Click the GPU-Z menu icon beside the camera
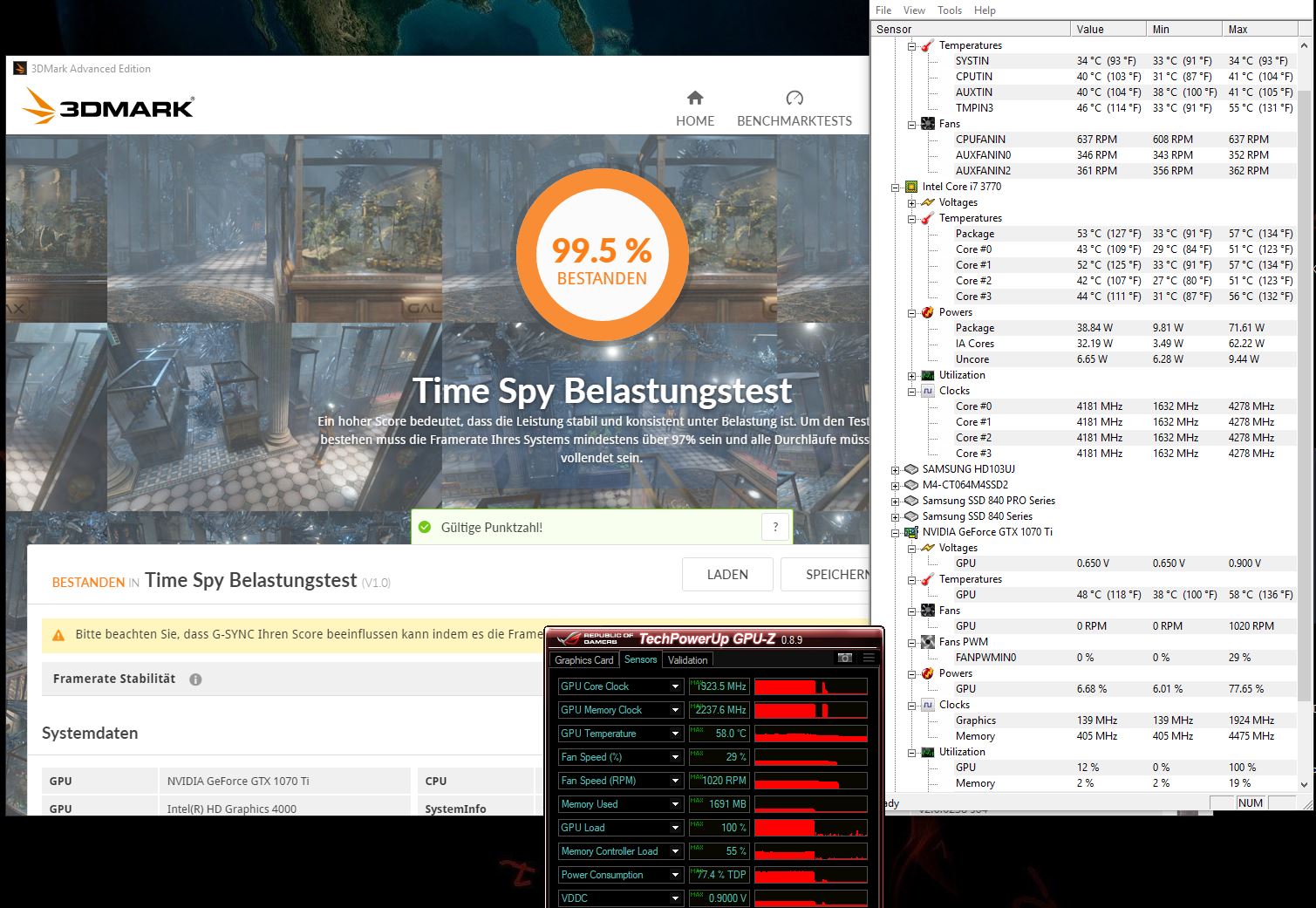Image resolution: width=1316 pixels, height=908 pixels. (869, 659)
